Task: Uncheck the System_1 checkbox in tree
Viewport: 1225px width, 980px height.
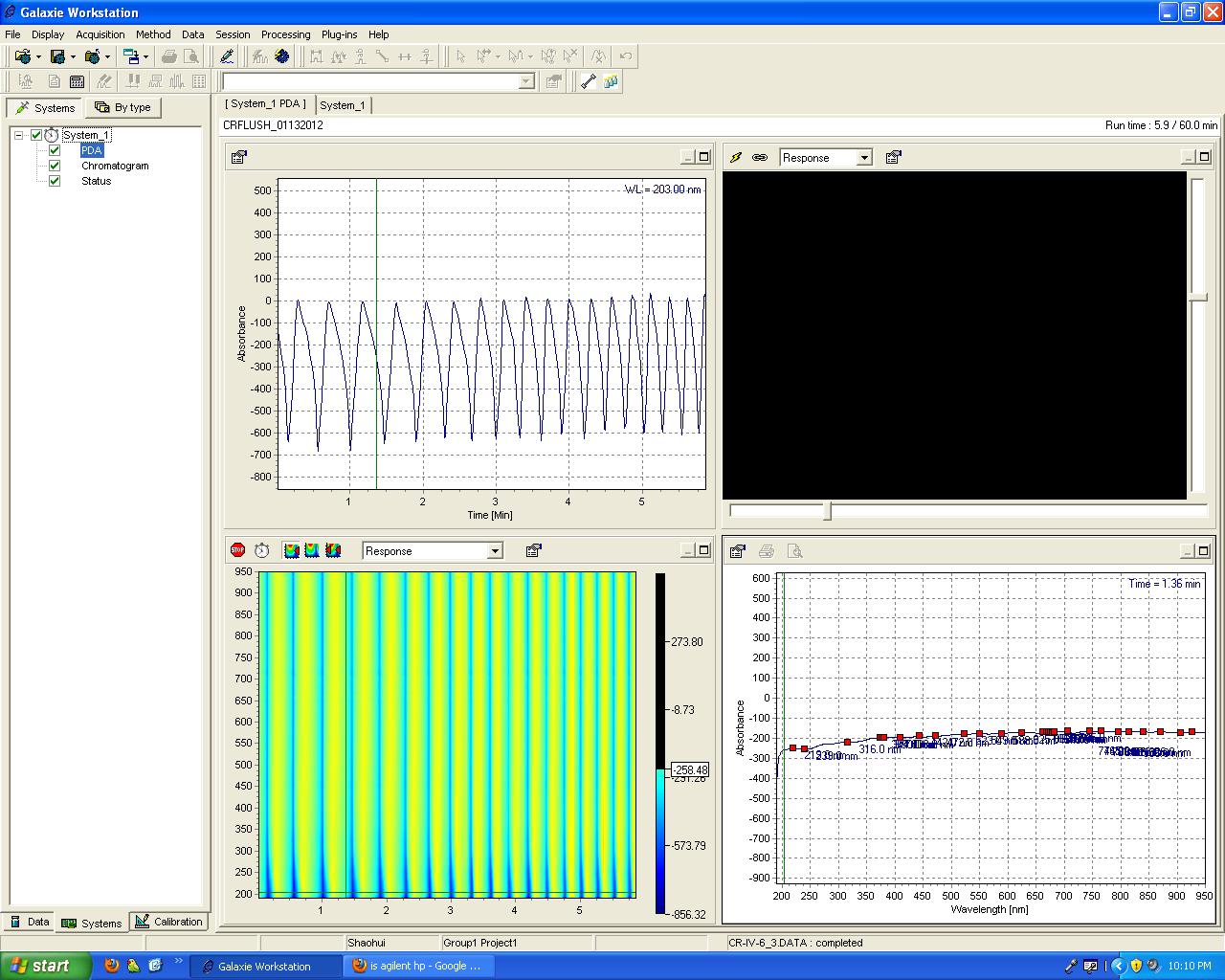Action: pos(36,135)
